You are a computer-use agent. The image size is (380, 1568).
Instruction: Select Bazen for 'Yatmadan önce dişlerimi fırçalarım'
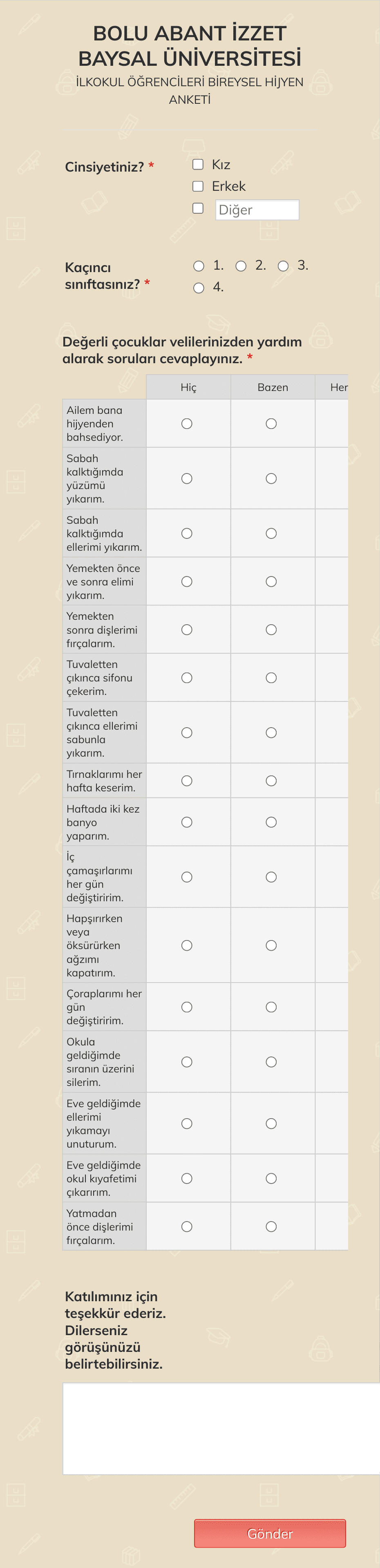(x=272, y=1226)
